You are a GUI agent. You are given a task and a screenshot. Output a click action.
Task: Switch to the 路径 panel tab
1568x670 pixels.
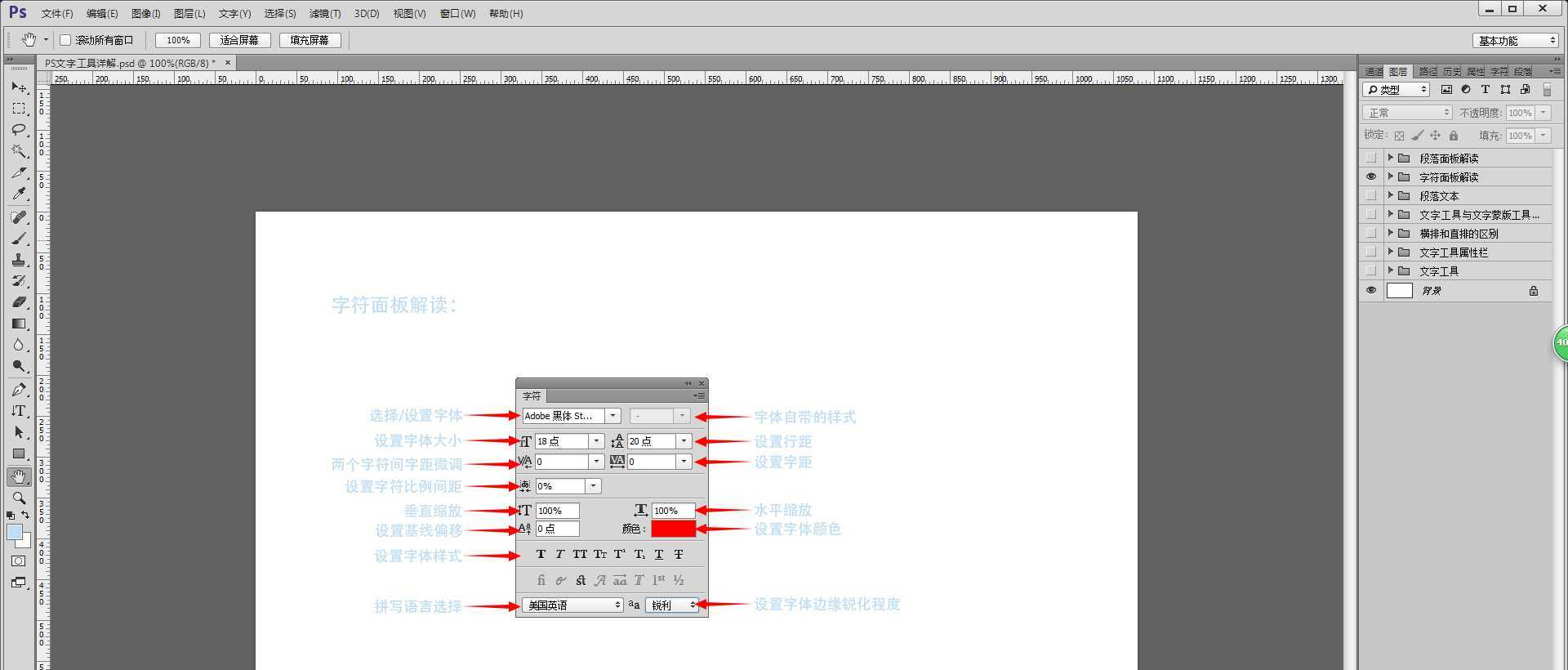pos(1427,72)
